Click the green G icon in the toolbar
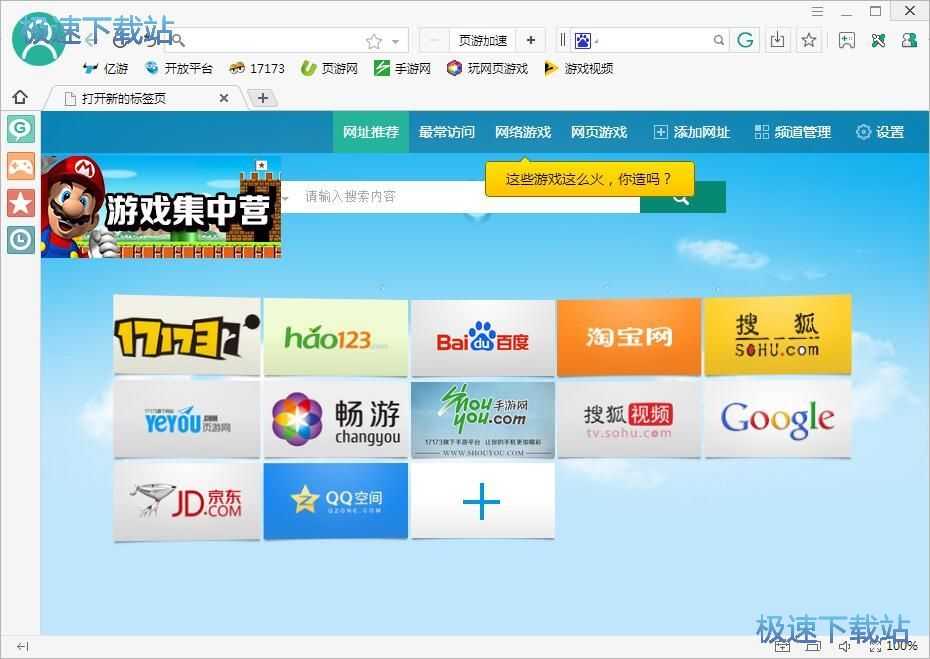The width and height of the screenshot is (930, 659). tap(745, 40)
